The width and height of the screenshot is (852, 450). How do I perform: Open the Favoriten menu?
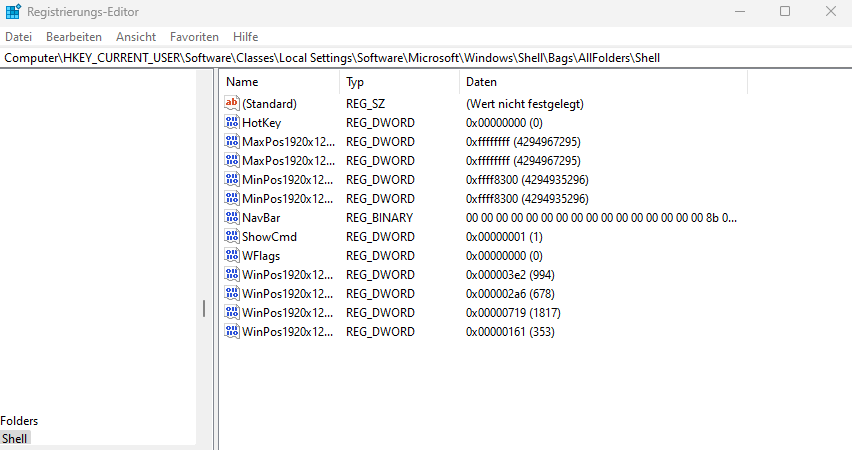(x=194, y=37)
